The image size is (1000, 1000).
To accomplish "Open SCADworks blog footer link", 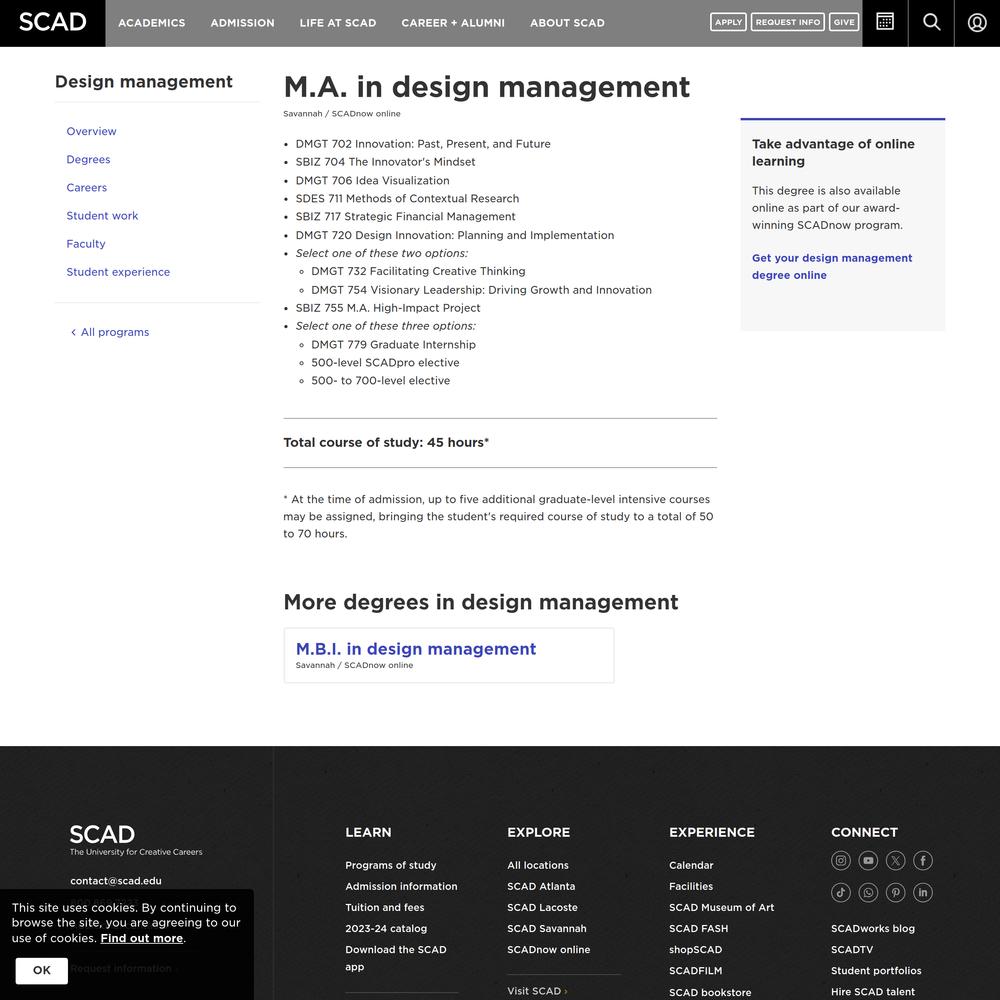I will 872,929.
